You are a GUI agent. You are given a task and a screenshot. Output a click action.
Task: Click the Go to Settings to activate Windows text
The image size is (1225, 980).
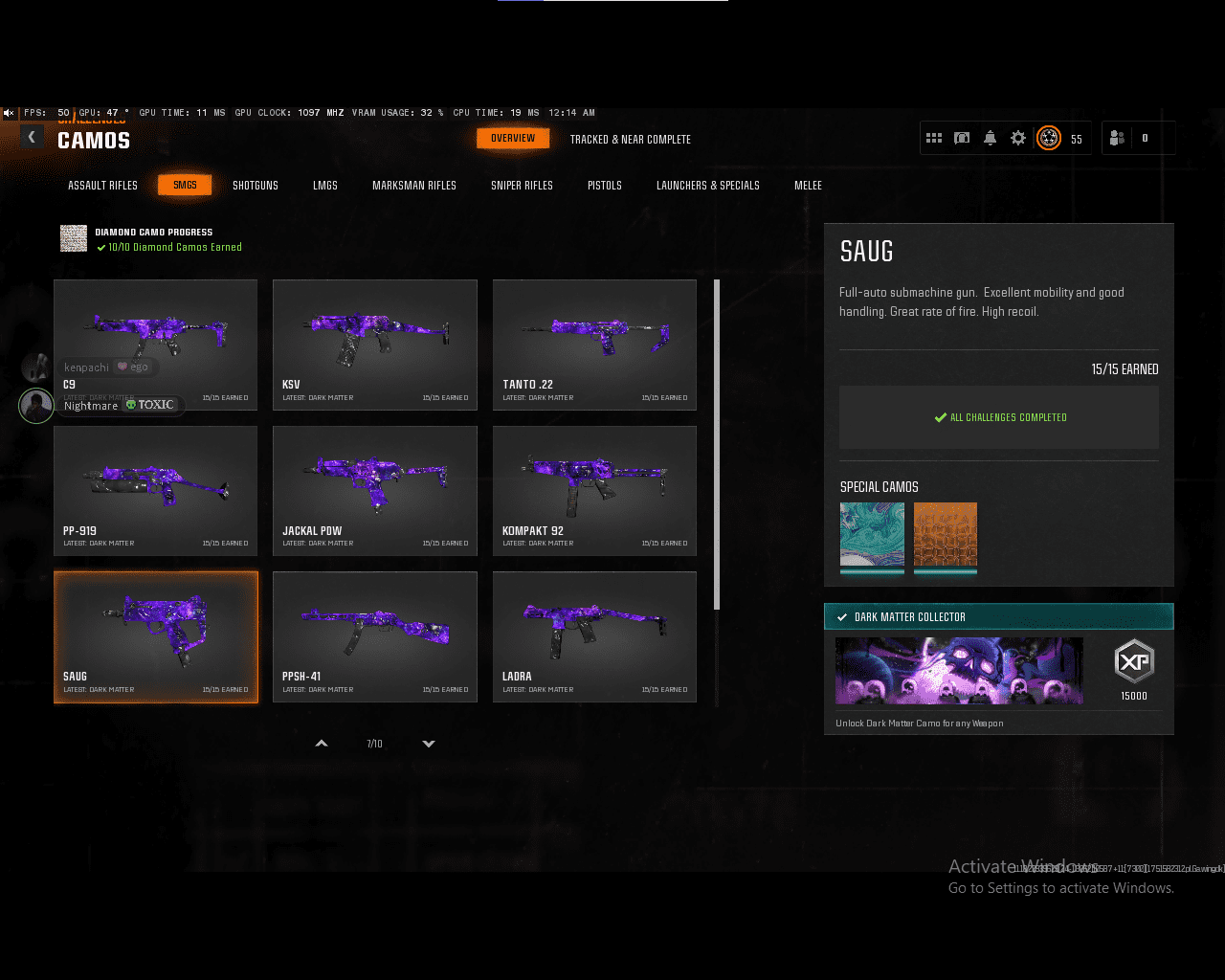(1061, 888)
